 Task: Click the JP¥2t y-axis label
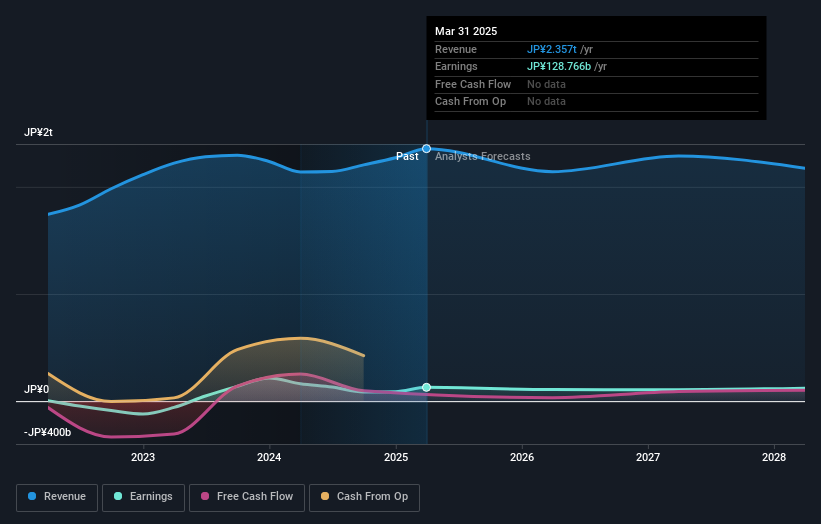(x=38, y=132)
